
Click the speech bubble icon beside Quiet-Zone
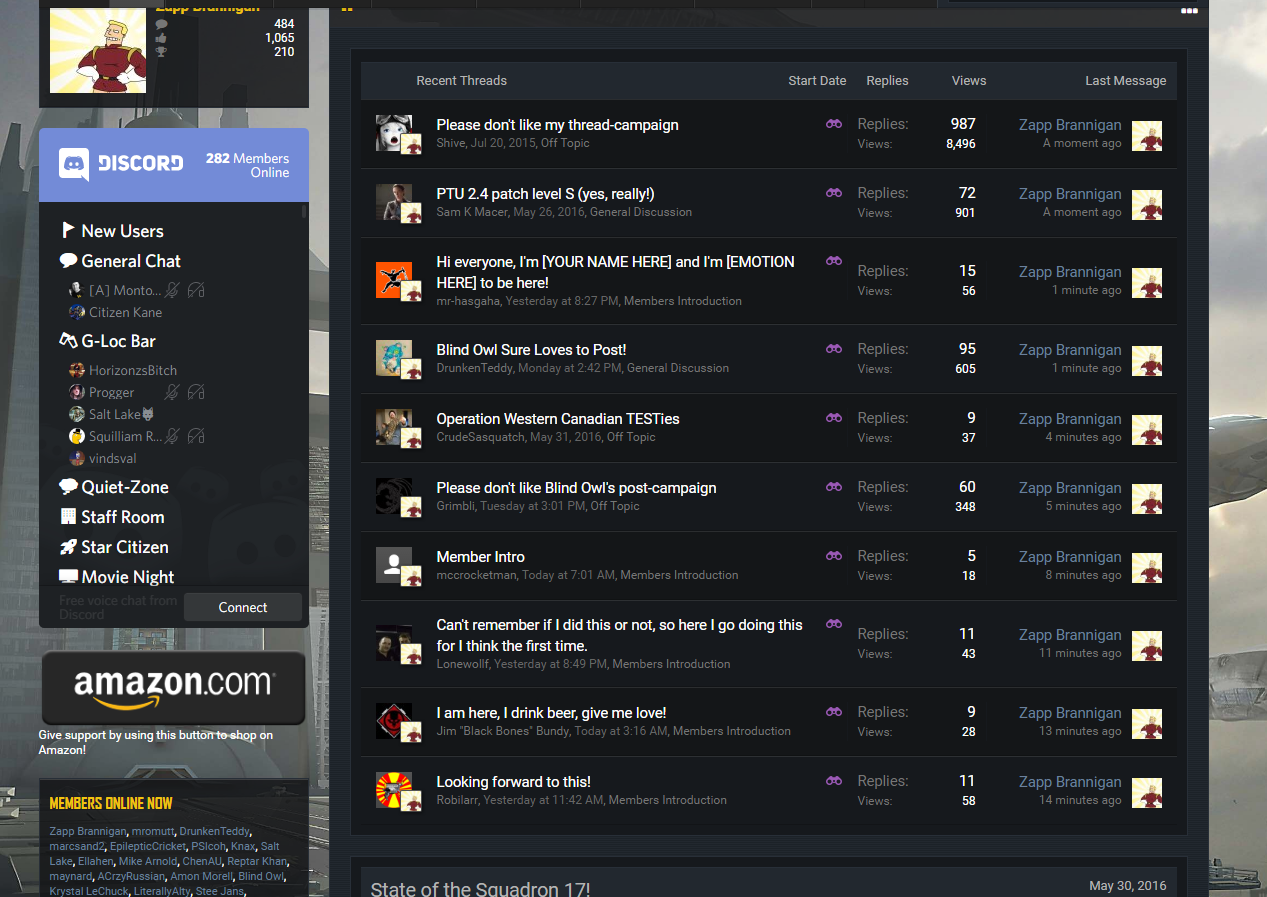tap(68, 487)
